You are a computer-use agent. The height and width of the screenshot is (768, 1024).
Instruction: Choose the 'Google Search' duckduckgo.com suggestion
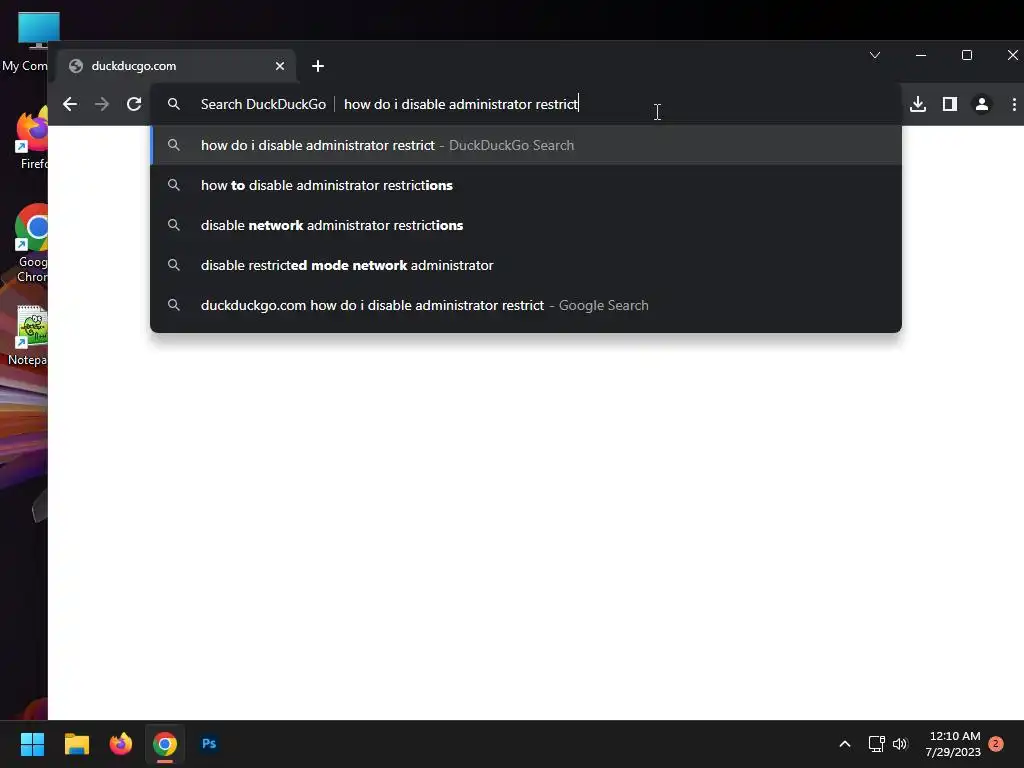click(x=526, y=305)
